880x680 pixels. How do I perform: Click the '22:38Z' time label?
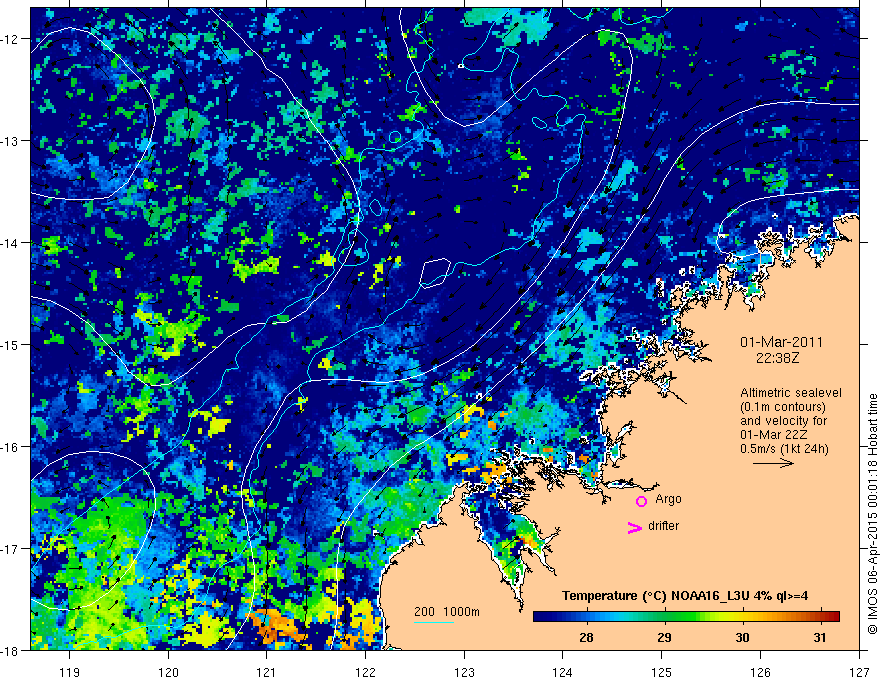[x=777, y=357]
